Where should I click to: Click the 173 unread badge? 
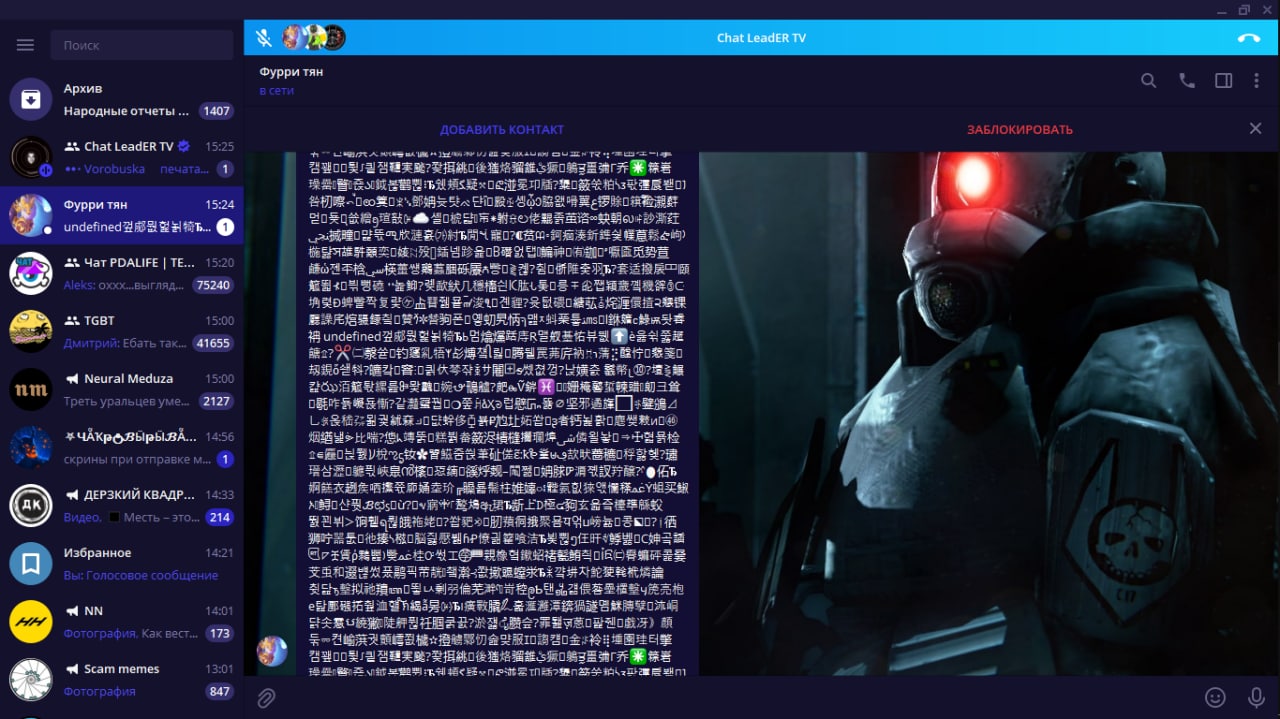(219, 633)
